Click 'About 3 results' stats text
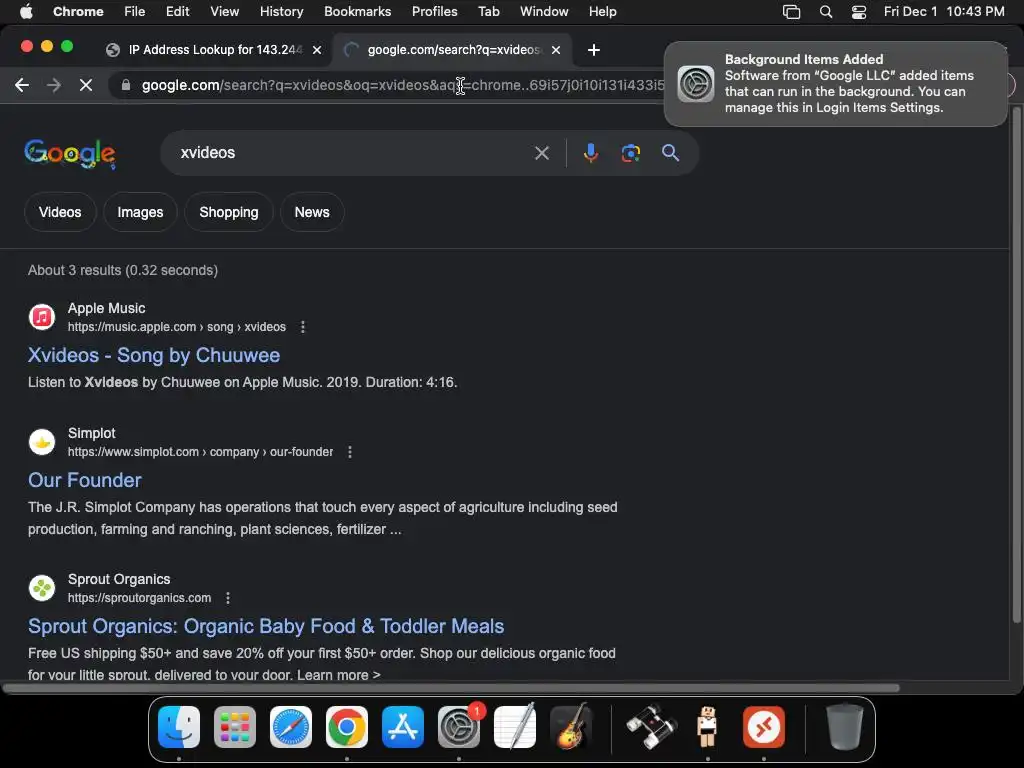Image resolution: width=1024 pixels, height=768 pixels. (x=123, y=270)
